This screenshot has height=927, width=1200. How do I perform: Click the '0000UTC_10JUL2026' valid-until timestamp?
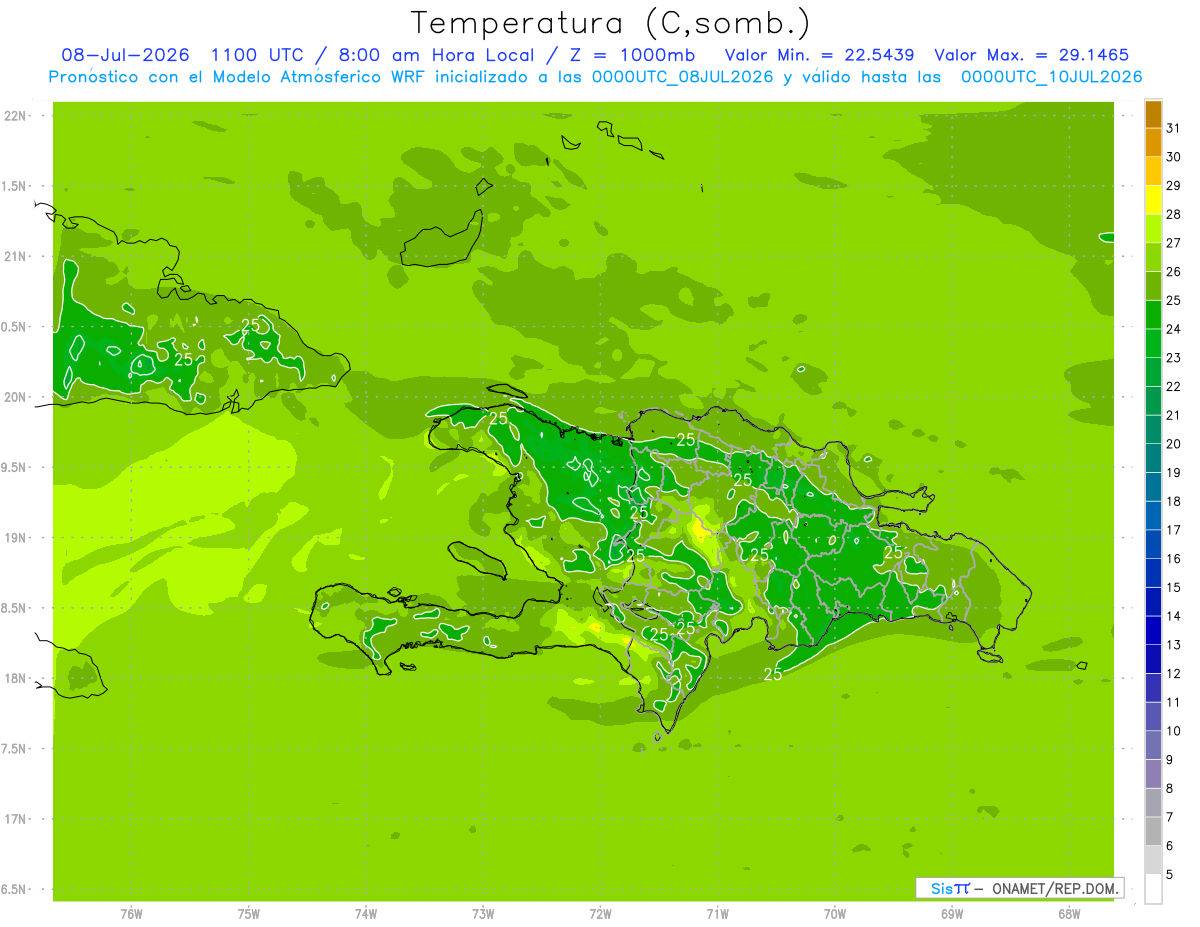tap(1052, 77)
